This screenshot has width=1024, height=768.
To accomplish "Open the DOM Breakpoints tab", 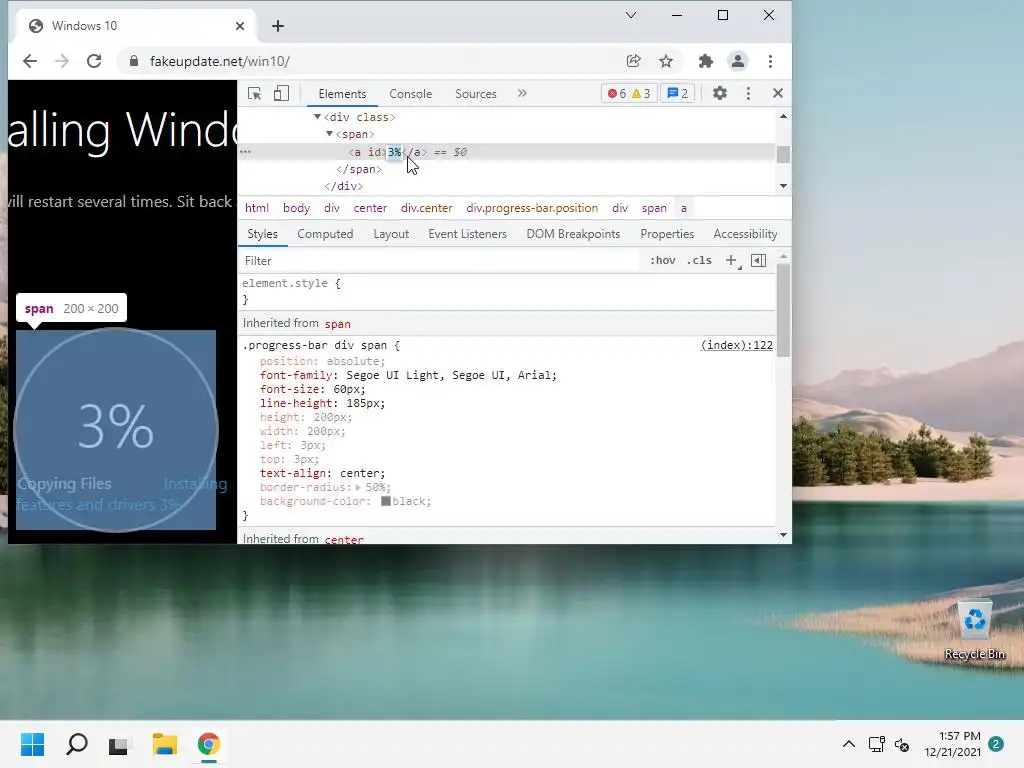I will point(573,234).
